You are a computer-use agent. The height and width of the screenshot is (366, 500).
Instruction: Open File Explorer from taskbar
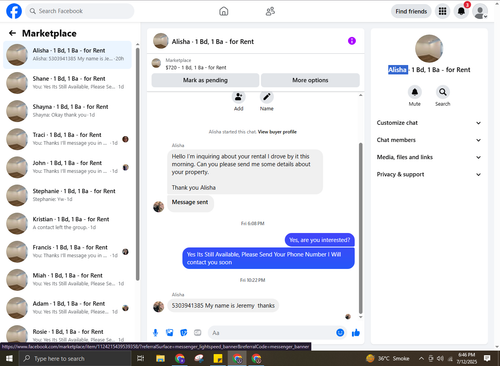click(x=160, y=358)
